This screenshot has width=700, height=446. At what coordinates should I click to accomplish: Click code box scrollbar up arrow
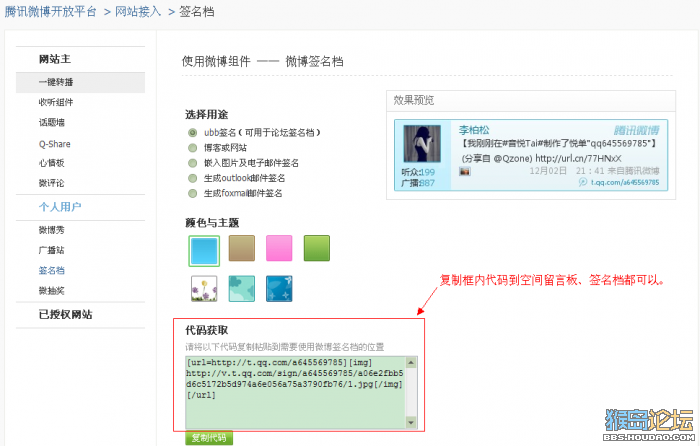(411, 362)
